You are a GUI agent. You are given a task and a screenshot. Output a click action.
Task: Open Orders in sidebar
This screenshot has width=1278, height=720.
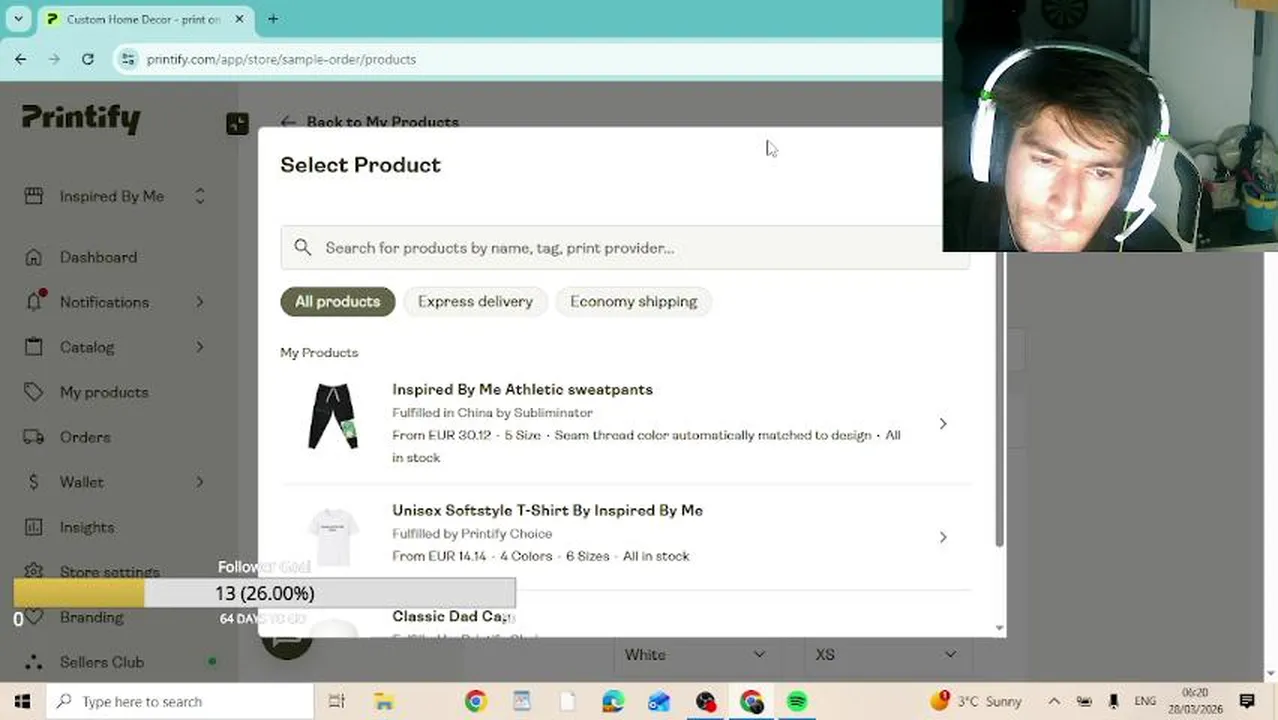[x=85, y=437]
